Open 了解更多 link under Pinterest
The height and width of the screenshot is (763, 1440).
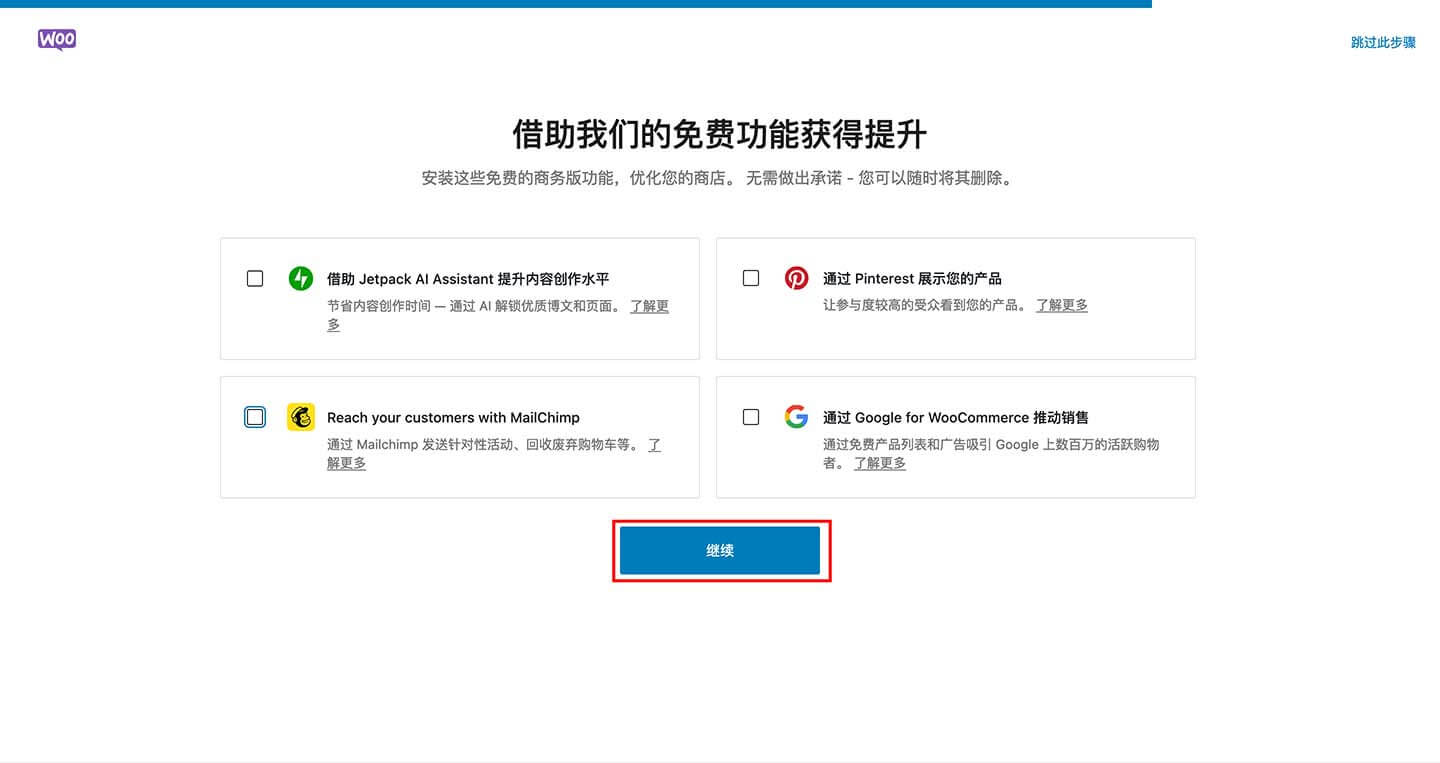click(1062, 305)
